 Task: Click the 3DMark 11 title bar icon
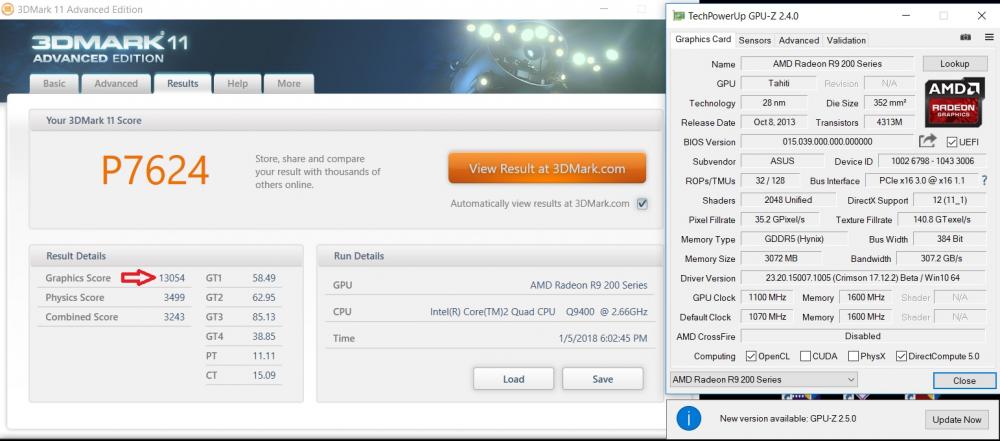8,9
